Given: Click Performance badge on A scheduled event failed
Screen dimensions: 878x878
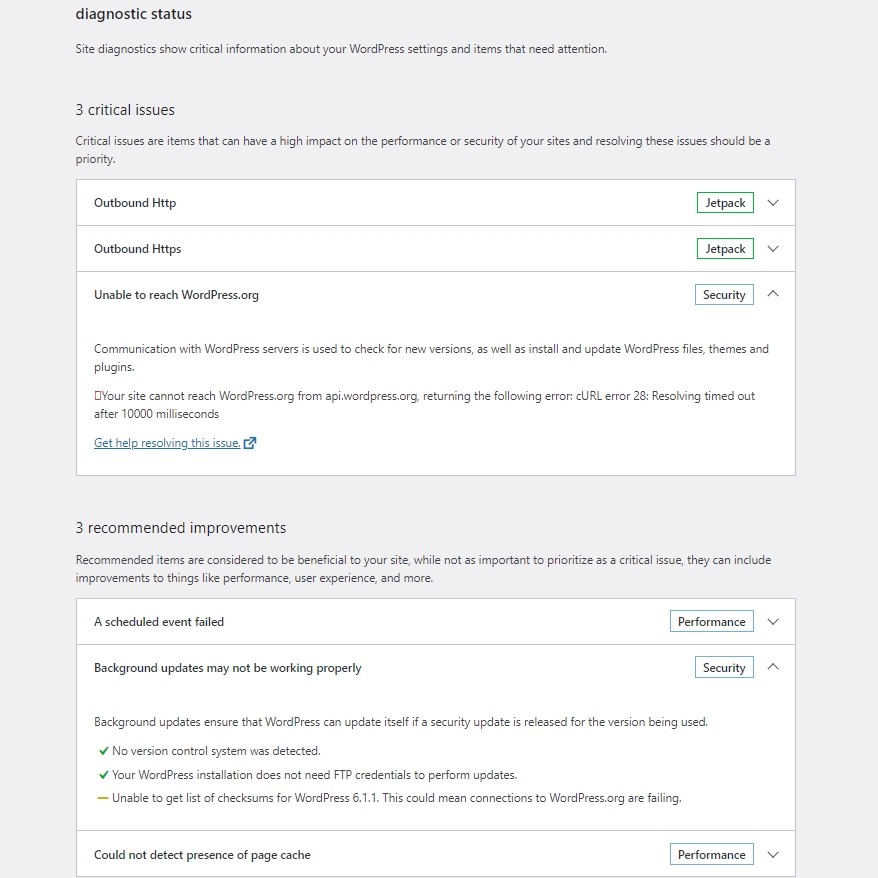Looking at the screenshot, I should [711, 622].
